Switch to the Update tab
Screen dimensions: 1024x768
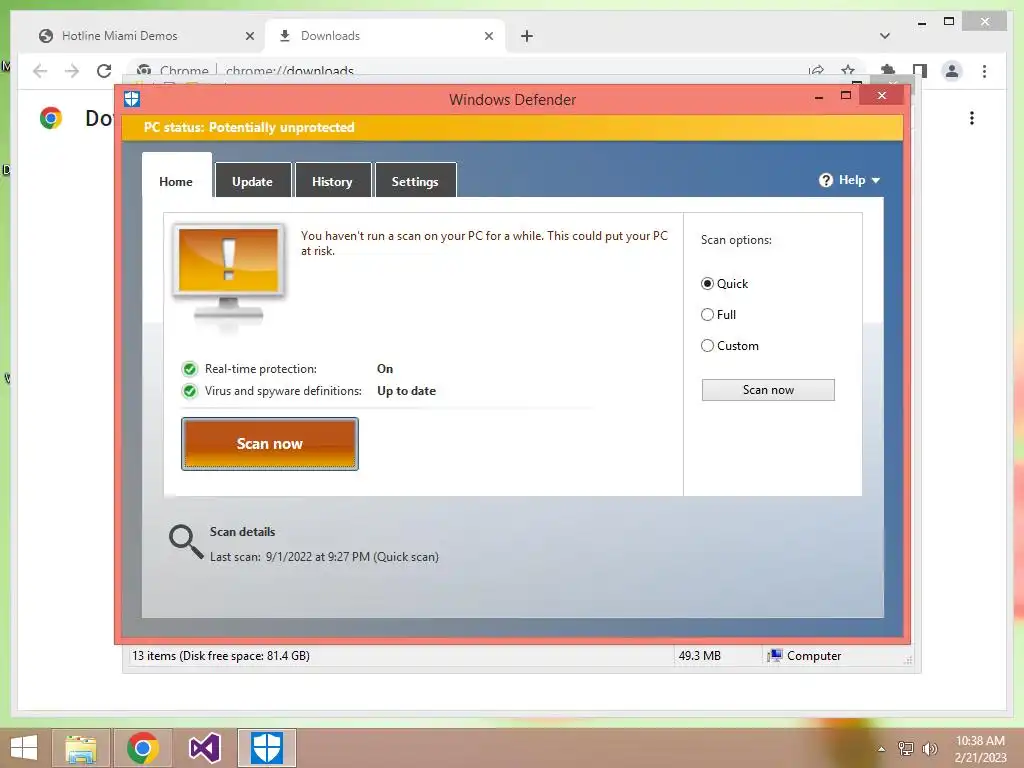pos(253,181)
